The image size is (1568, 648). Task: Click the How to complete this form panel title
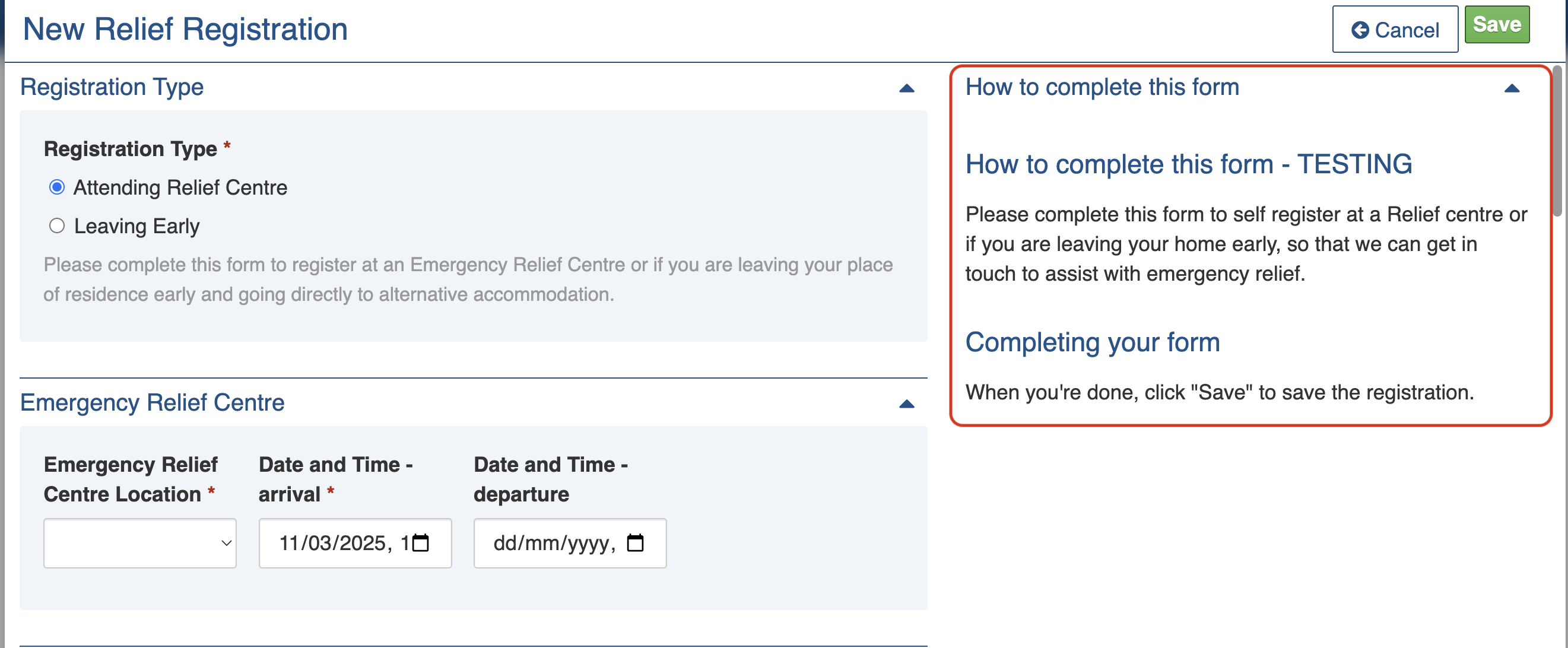(x=1102, y=87)
